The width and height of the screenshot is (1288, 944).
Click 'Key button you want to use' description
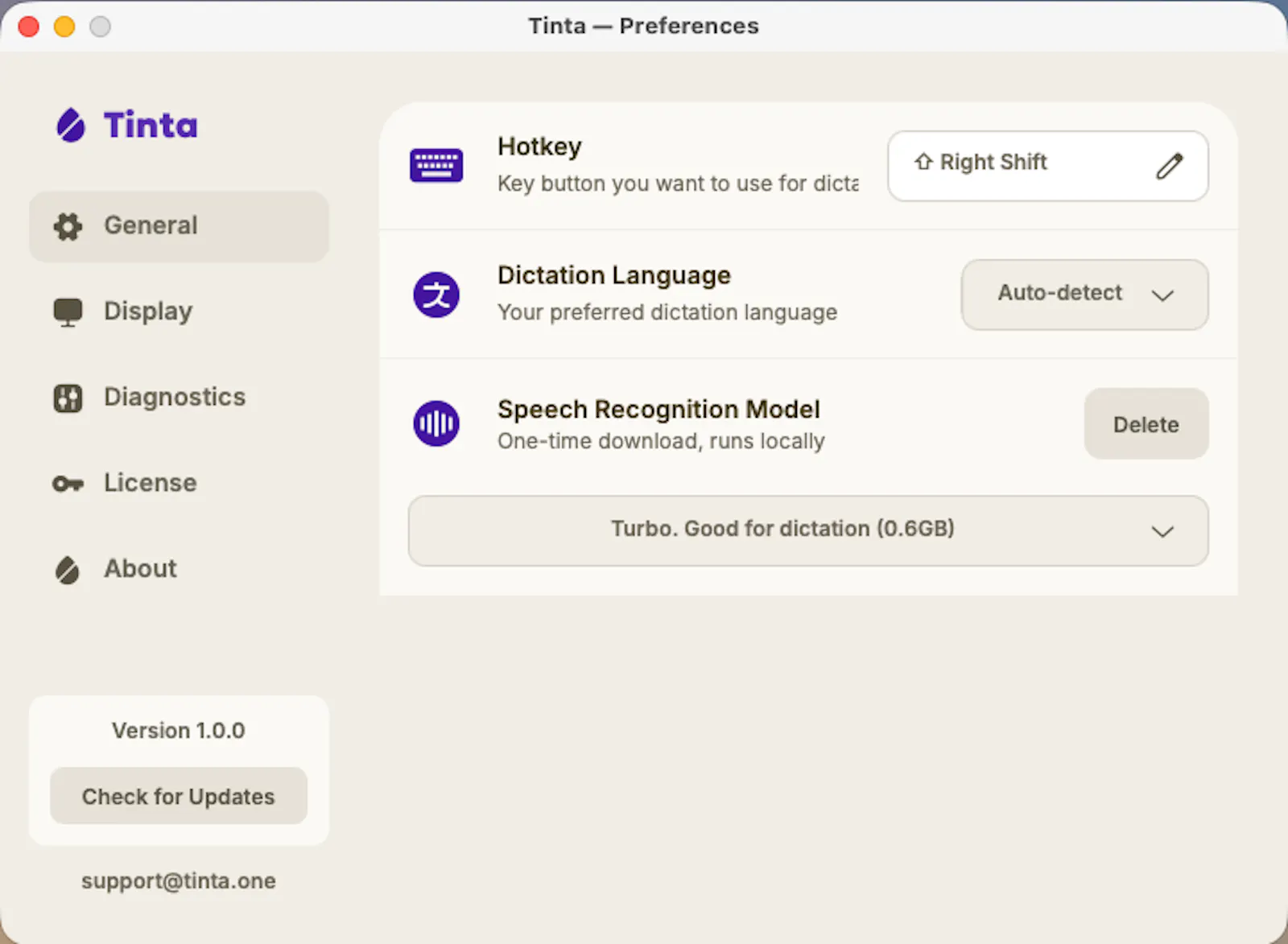point(678,183)
